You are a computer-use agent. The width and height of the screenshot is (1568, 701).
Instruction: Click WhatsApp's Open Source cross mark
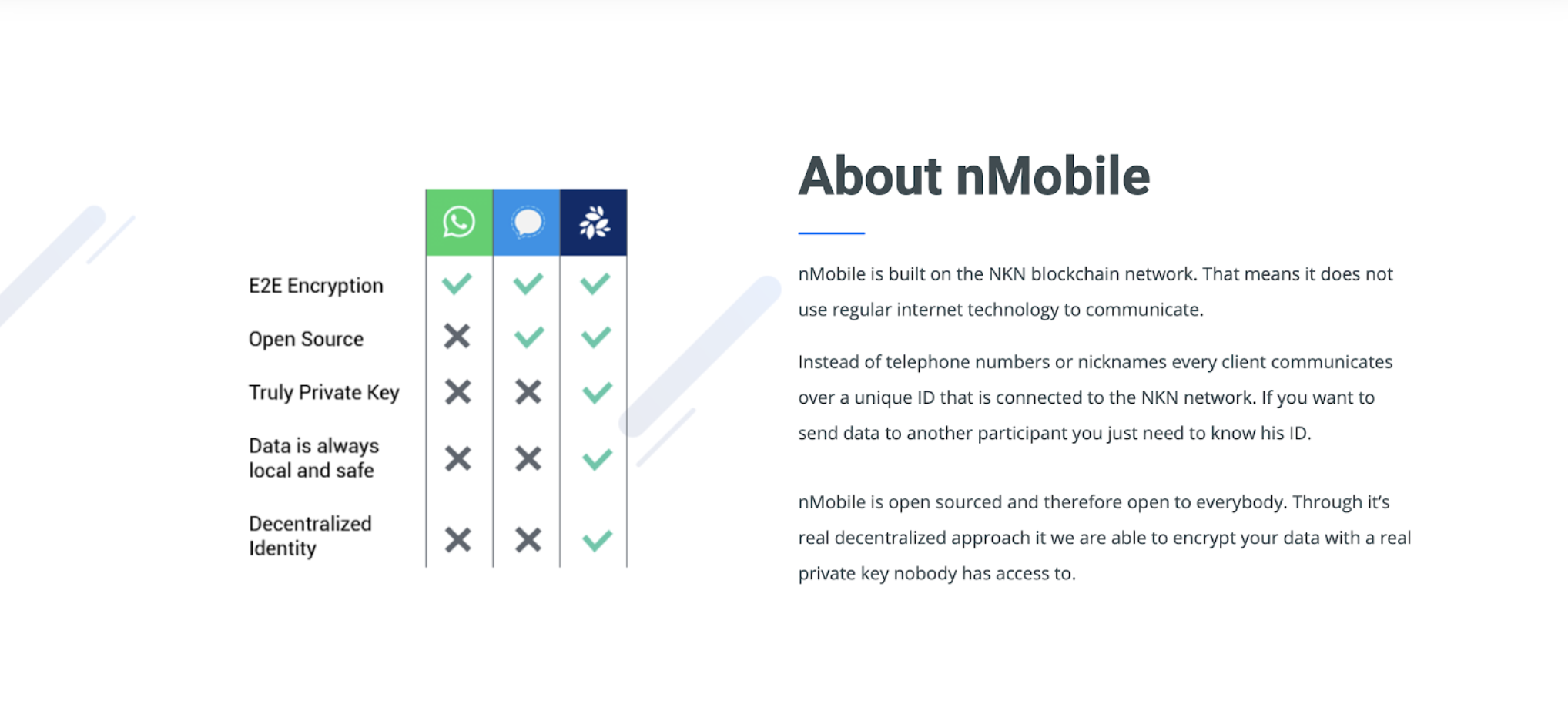[457, 337]
